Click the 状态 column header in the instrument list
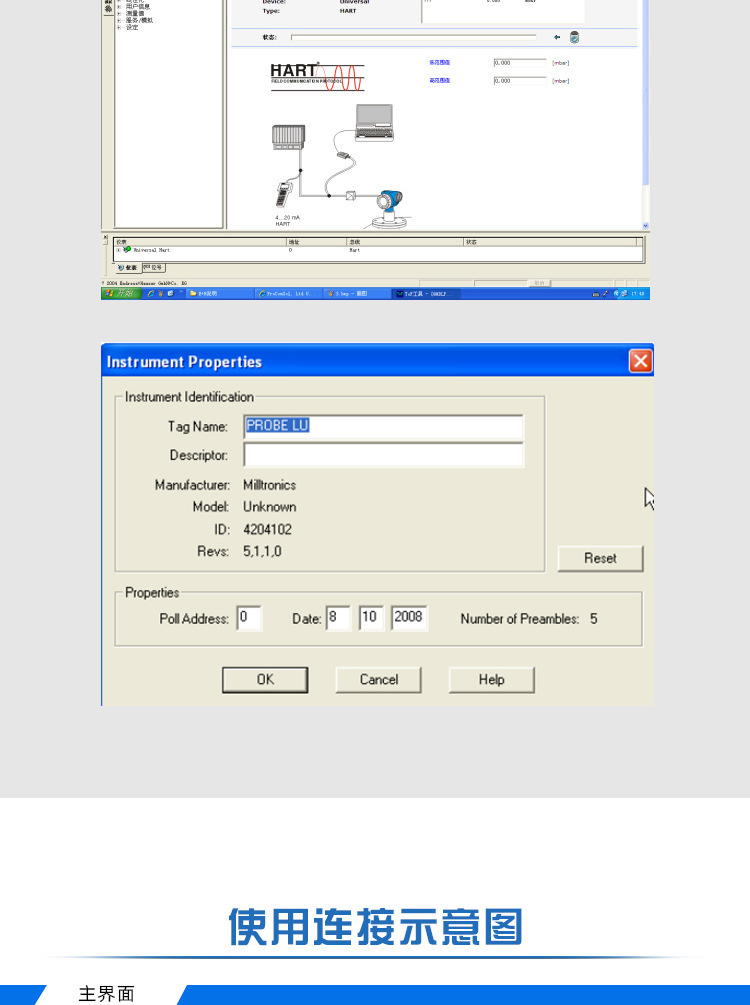 tap(551, 242)
